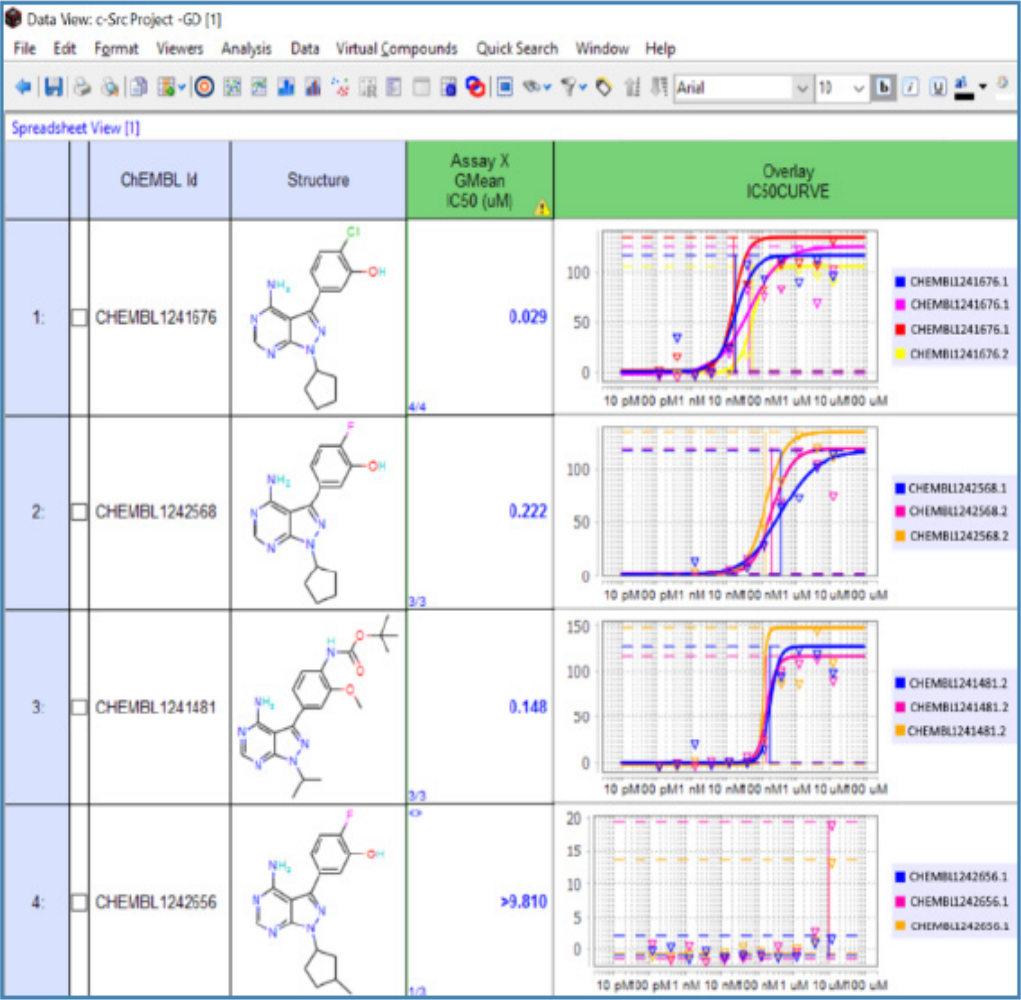Expand the eye icon dropdown arrow
The image size is (1021, 1000).
(548, 87)
